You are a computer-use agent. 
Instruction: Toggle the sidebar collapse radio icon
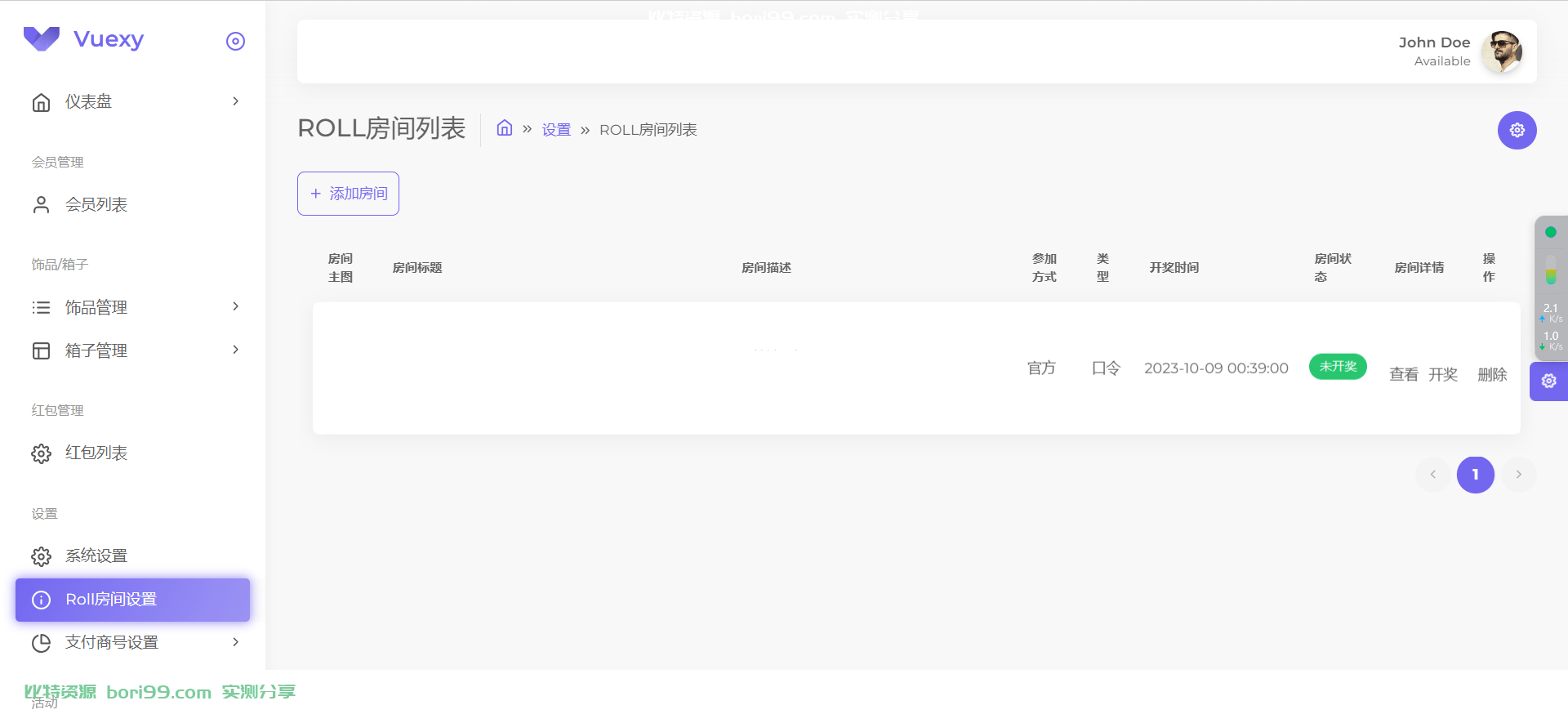click(235, 41)
